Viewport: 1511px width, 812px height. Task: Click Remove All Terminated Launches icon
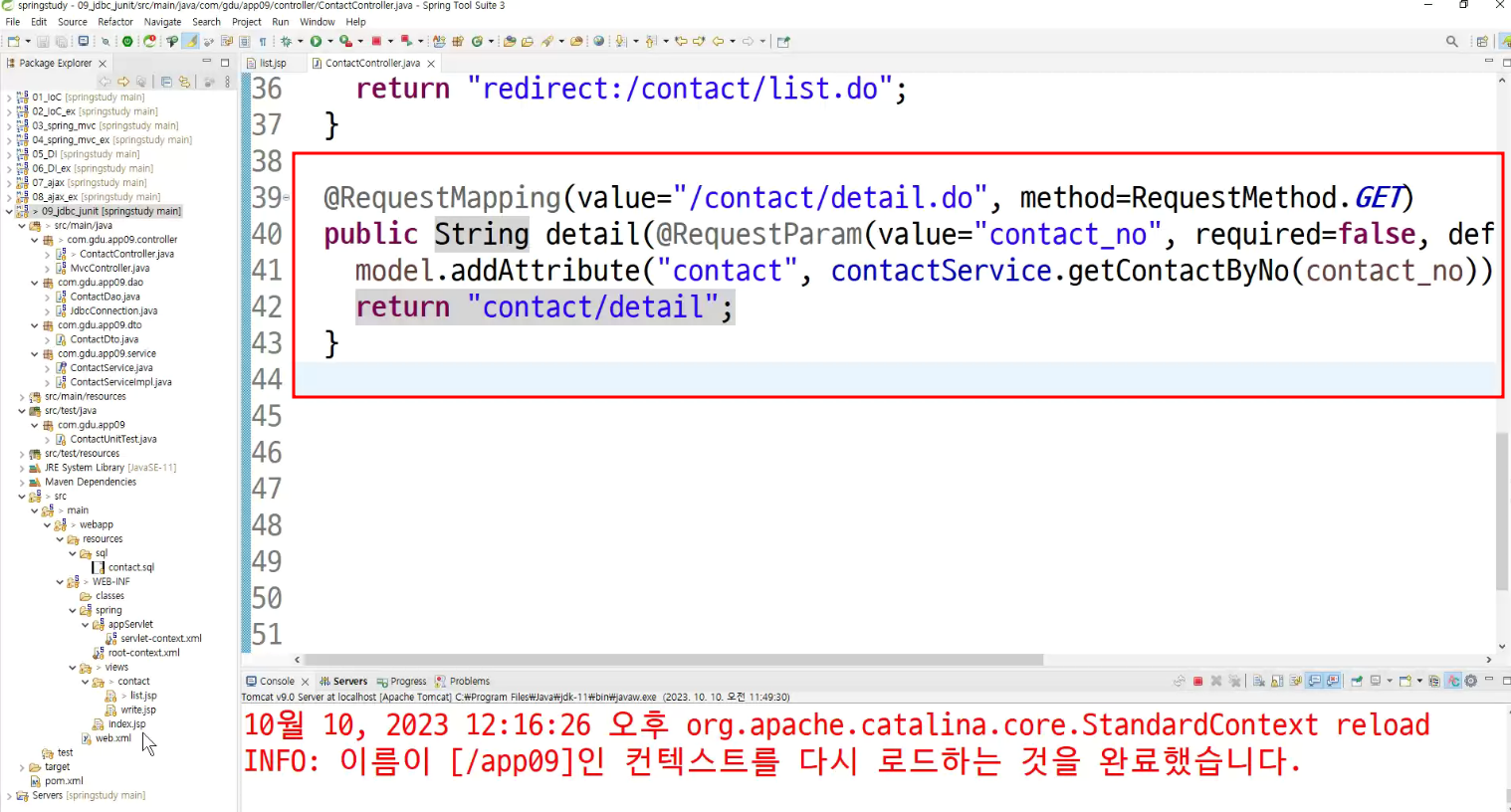coord(1234,682)
